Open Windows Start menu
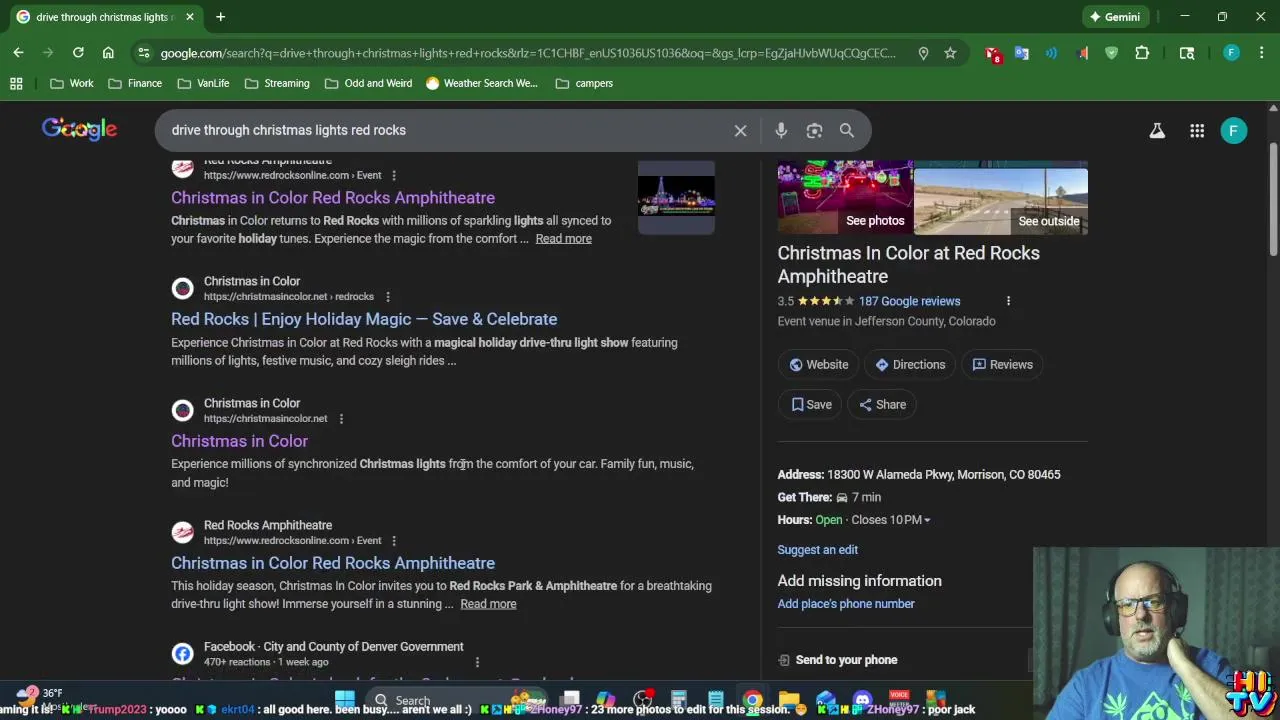 (x=345, y=700)
